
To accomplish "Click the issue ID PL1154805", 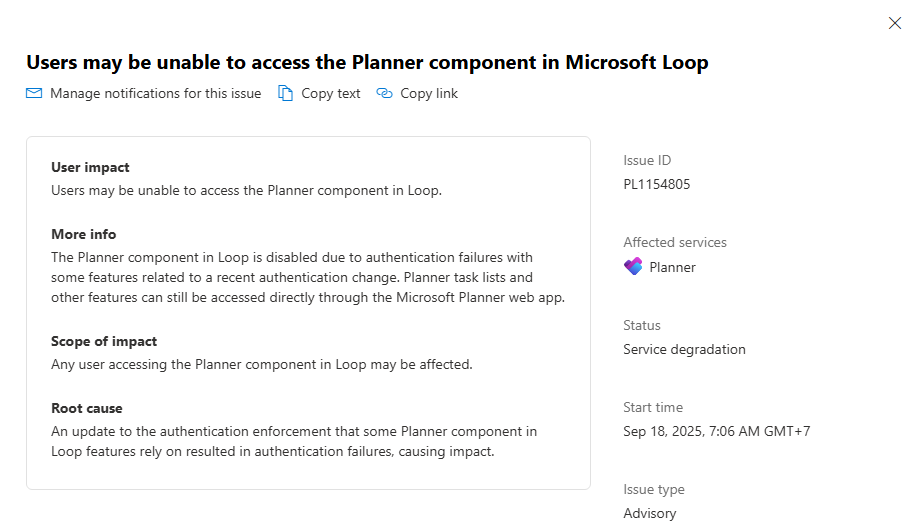I will [656, 184].
